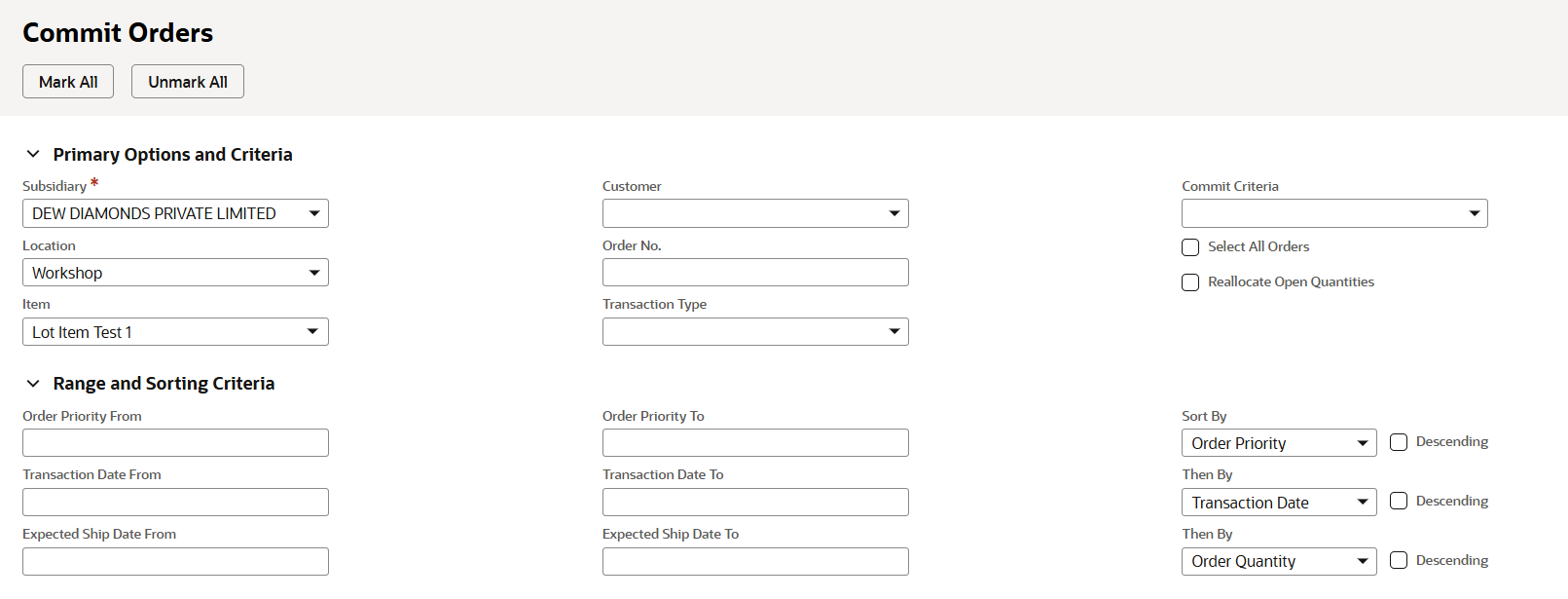Open the Location dropdown showing Workshop

175,273
